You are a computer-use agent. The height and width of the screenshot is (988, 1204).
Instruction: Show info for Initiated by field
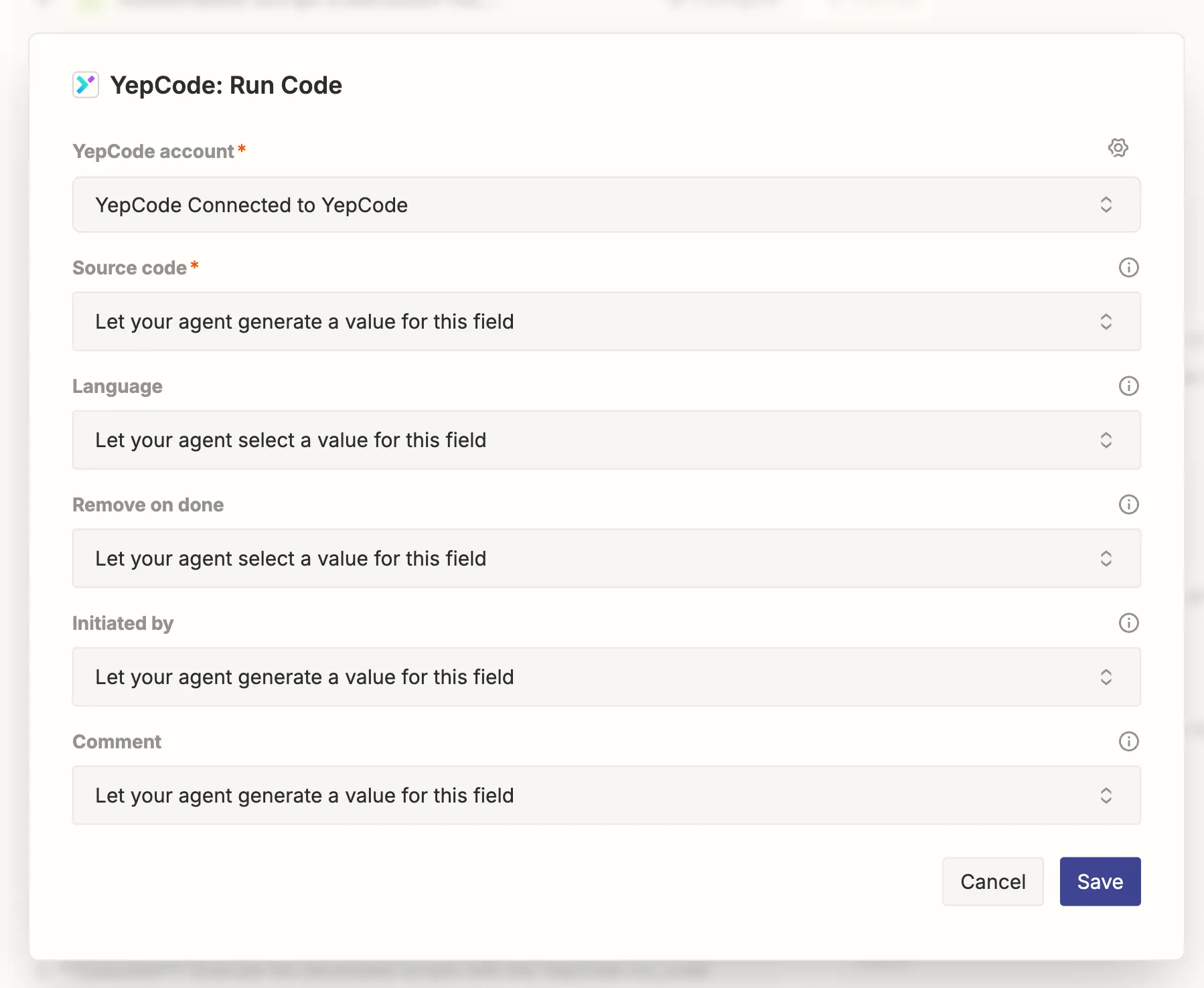1128,623
